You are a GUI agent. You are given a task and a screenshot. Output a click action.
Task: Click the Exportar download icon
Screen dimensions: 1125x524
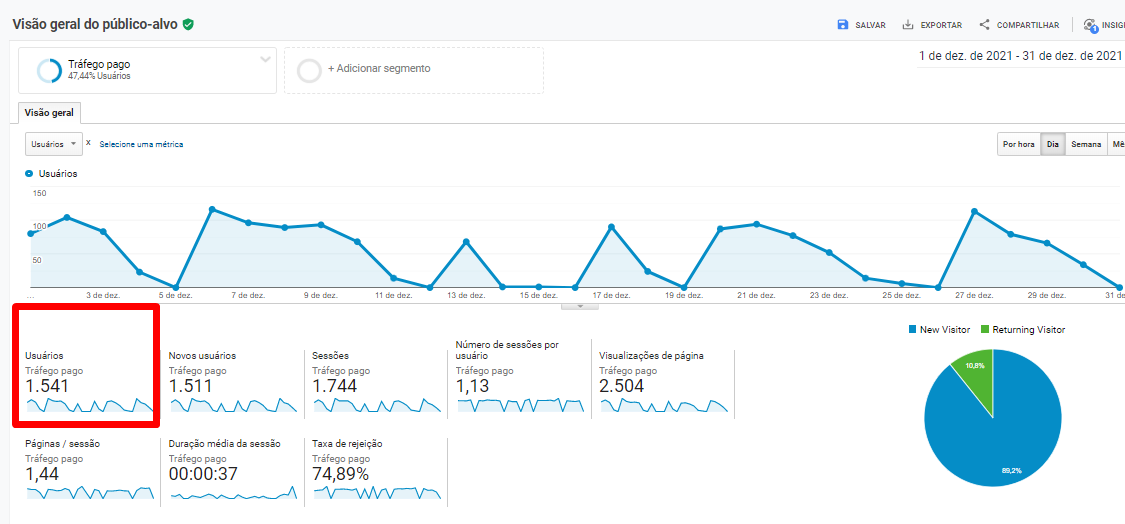[908, 25]
